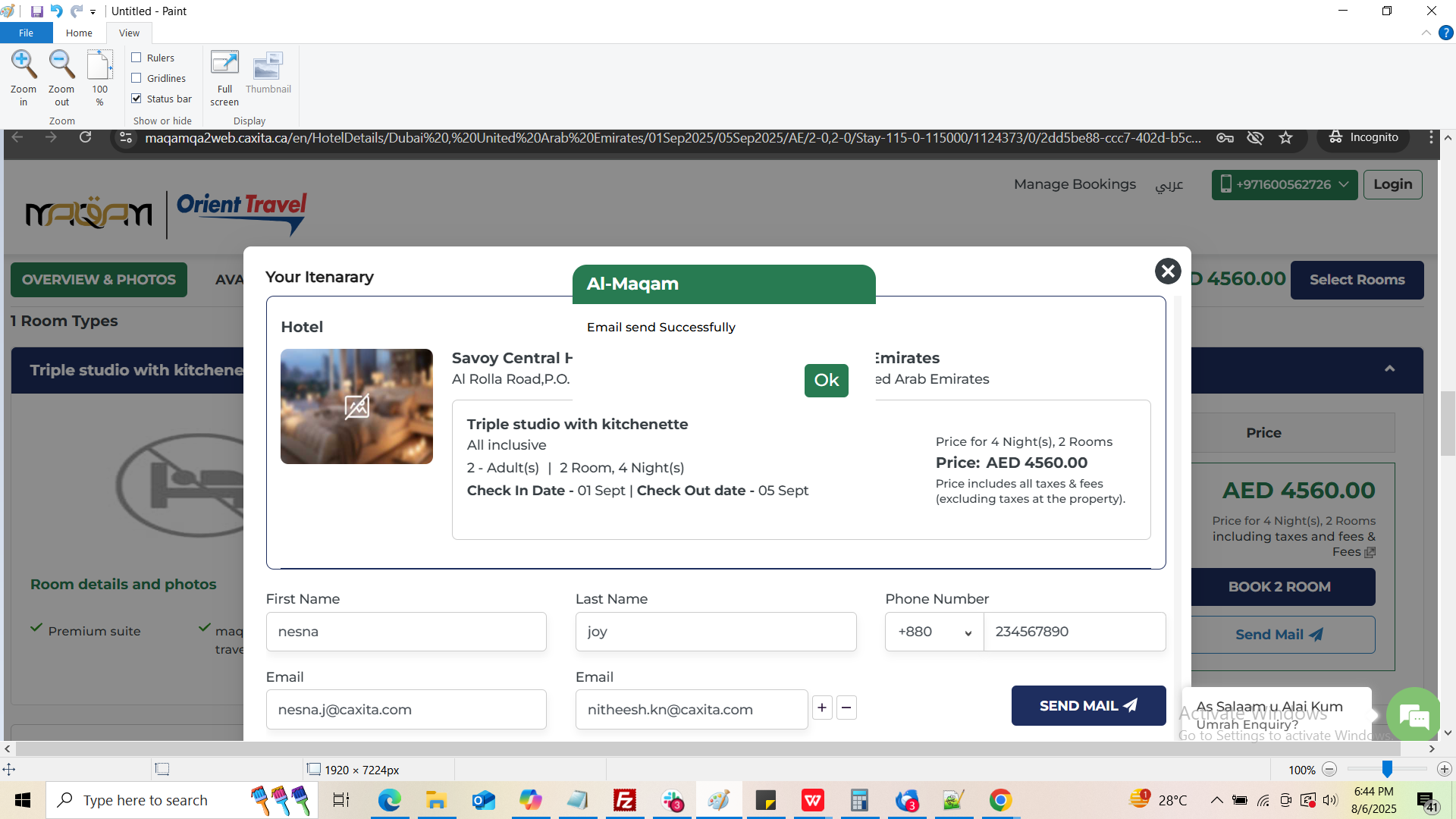Click the 100% zoom icon
Screen dimensions: 1456x819
tap(99, 66)
